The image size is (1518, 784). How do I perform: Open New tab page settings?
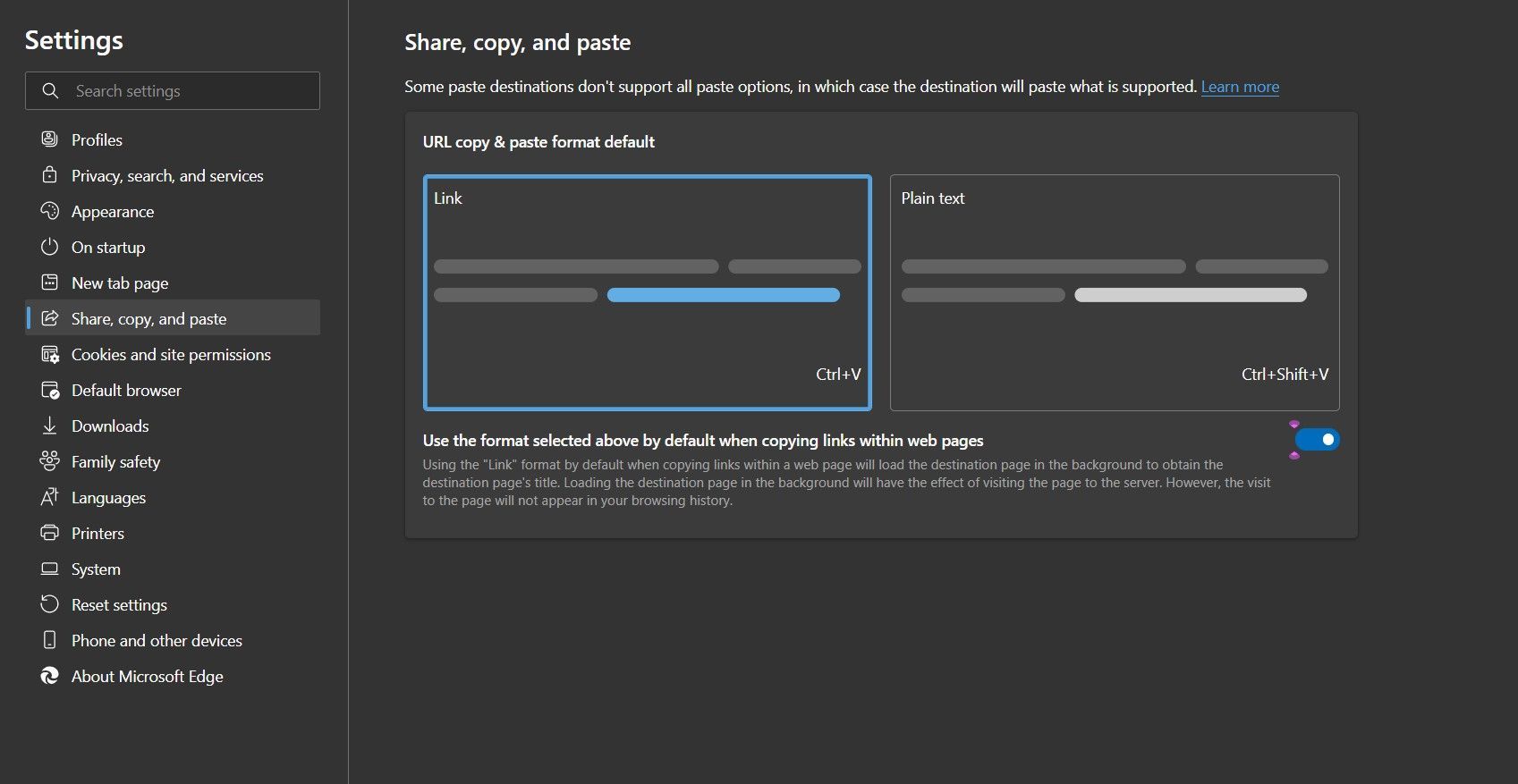coord(173,282)
